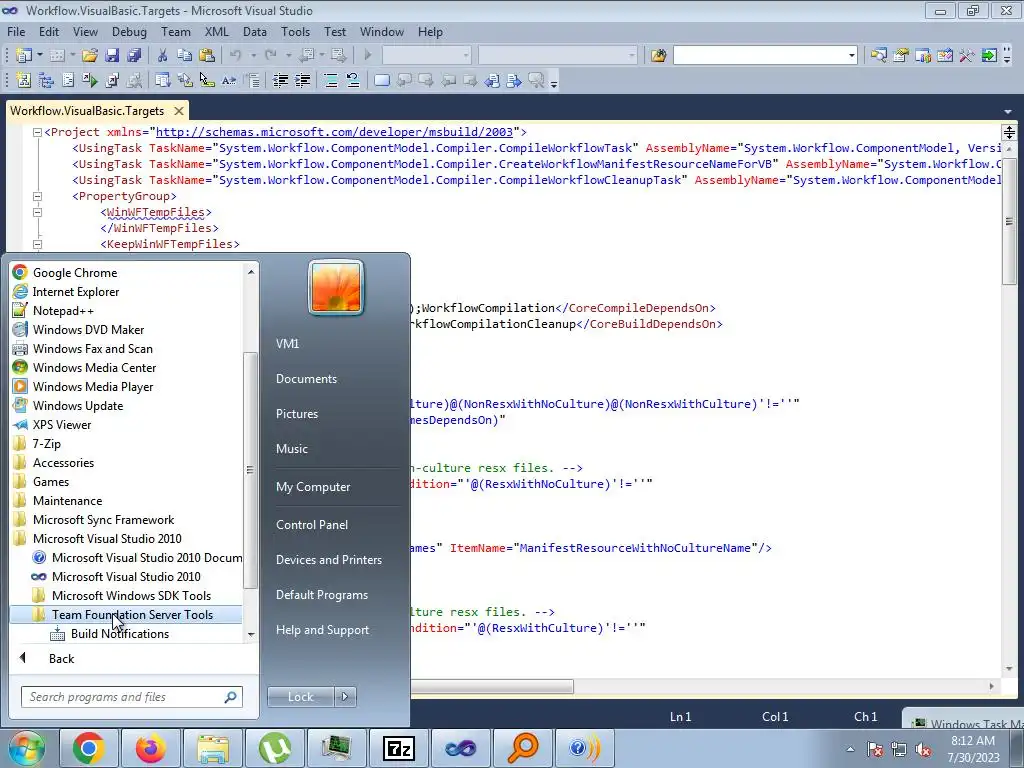
Task: Collapse the KeepWinWFTempFiles outline node
Action: tap(37, 244)
